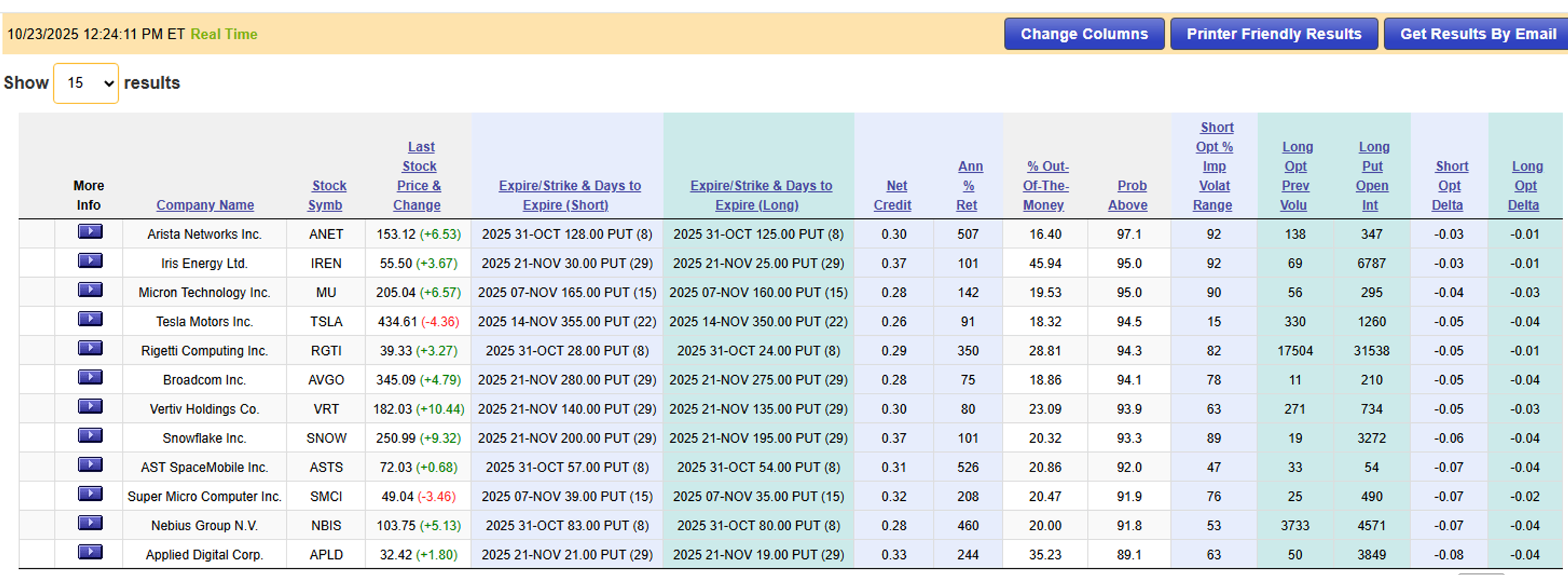The image size is (1568, 575).
Task: Open More Info for AST SpaceMobile Inc.
Action: click(90, 465)
